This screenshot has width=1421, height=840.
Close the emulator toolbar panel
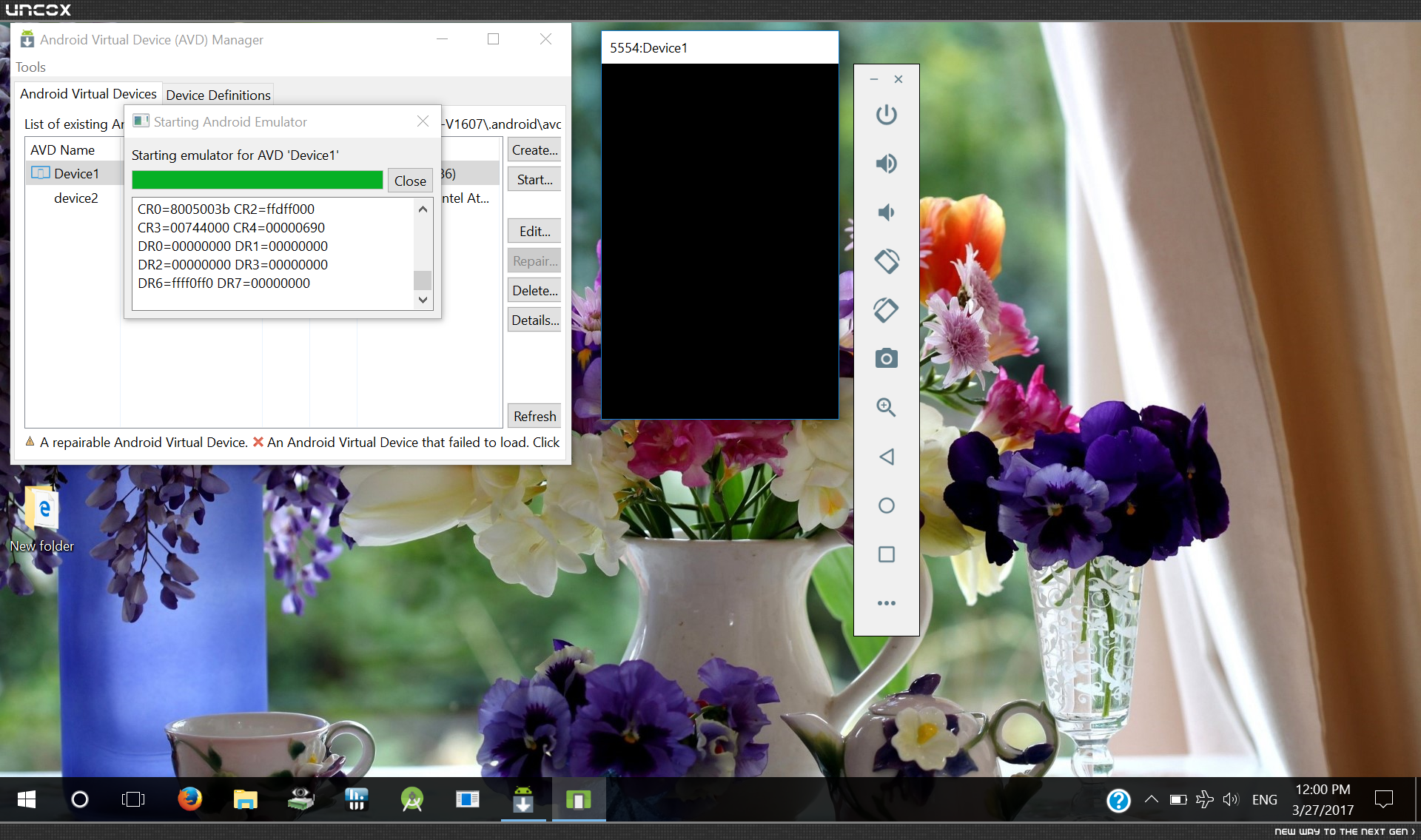pos(898,79)
